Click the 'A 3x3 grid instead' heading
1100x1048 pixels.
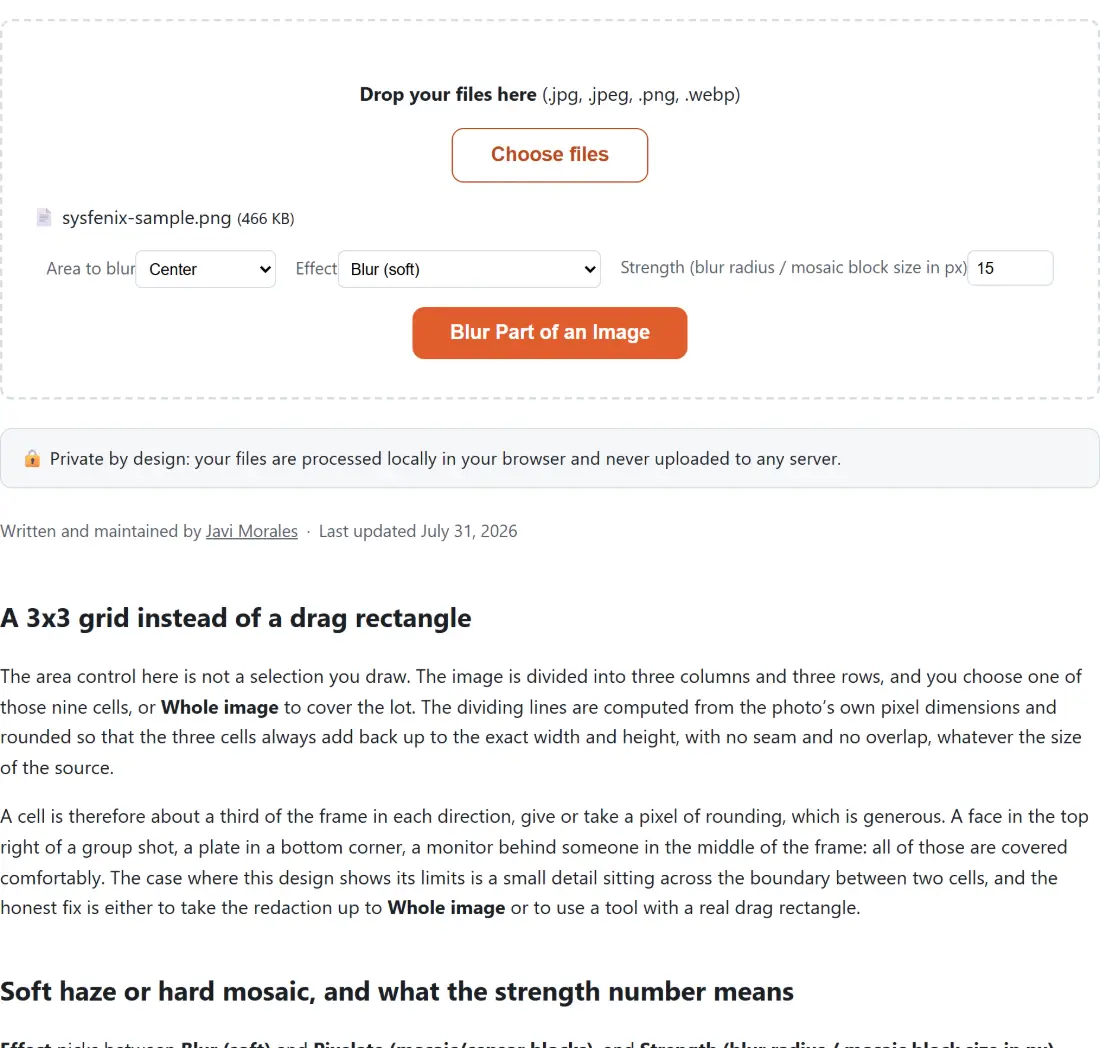236,618
